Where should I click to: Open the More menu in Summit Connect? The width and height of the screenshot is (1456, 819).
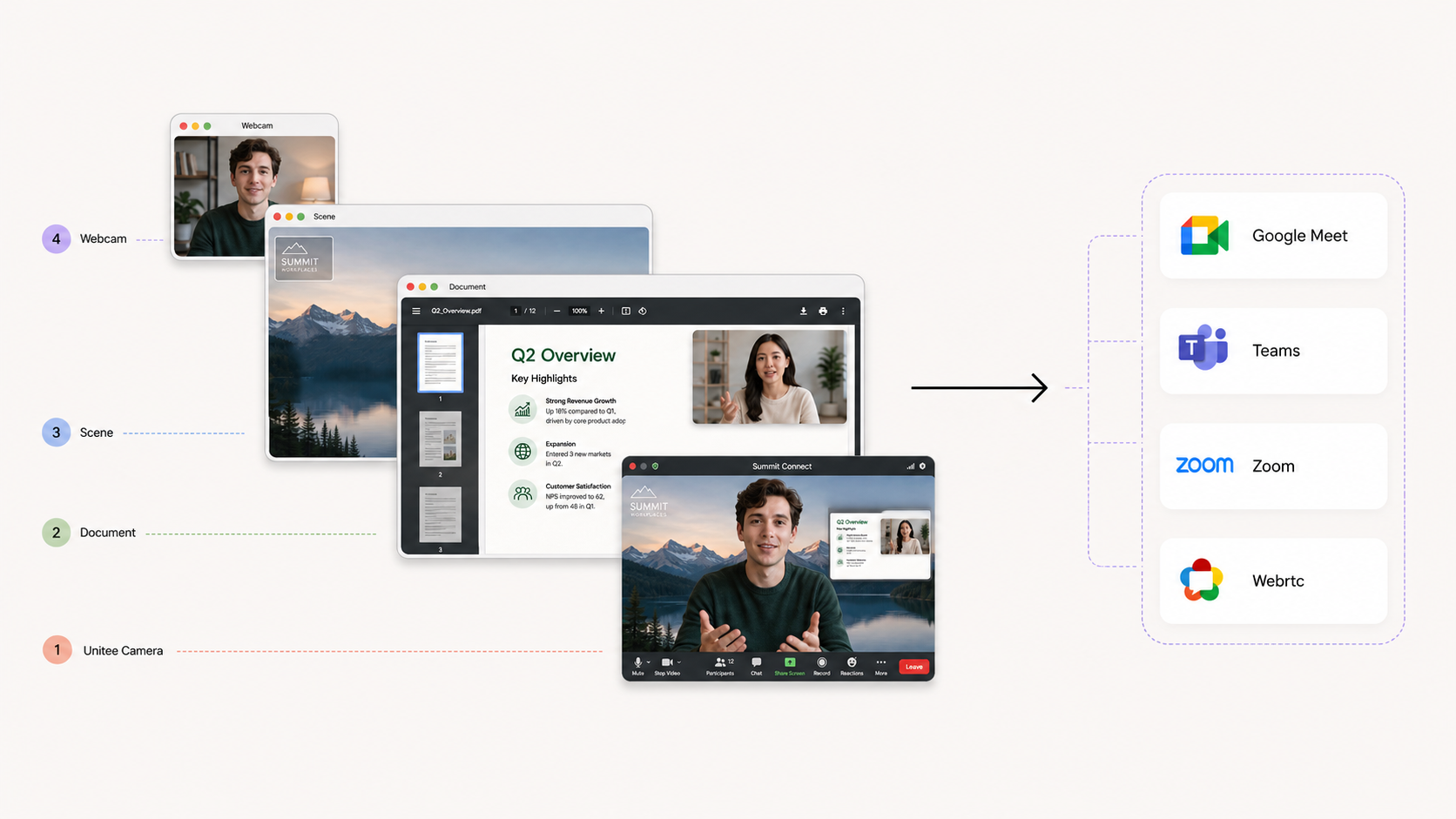pos(881,666)
